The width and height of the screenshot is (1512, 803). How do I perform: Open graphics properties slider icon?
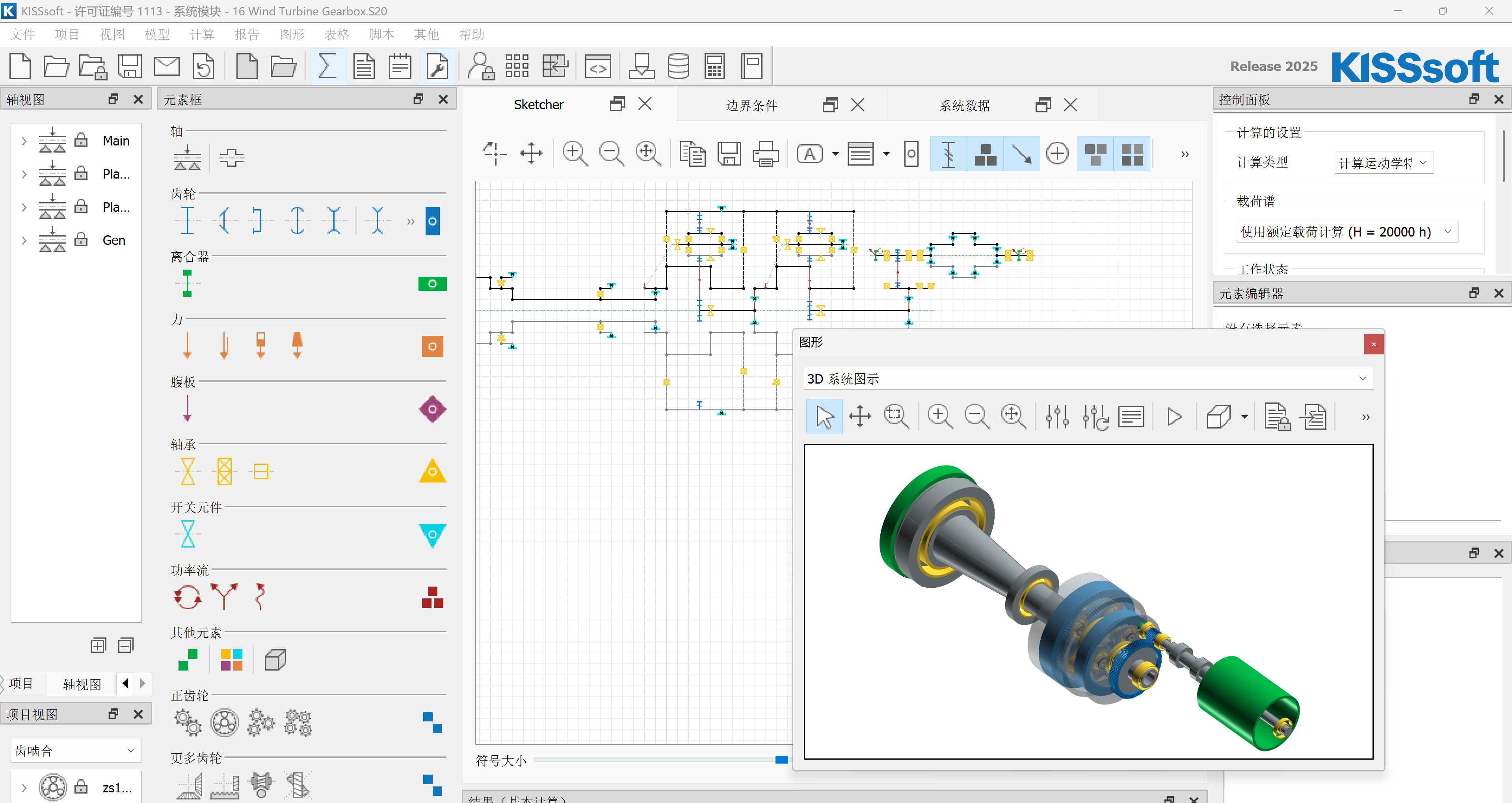click(x=1056, y=417)
